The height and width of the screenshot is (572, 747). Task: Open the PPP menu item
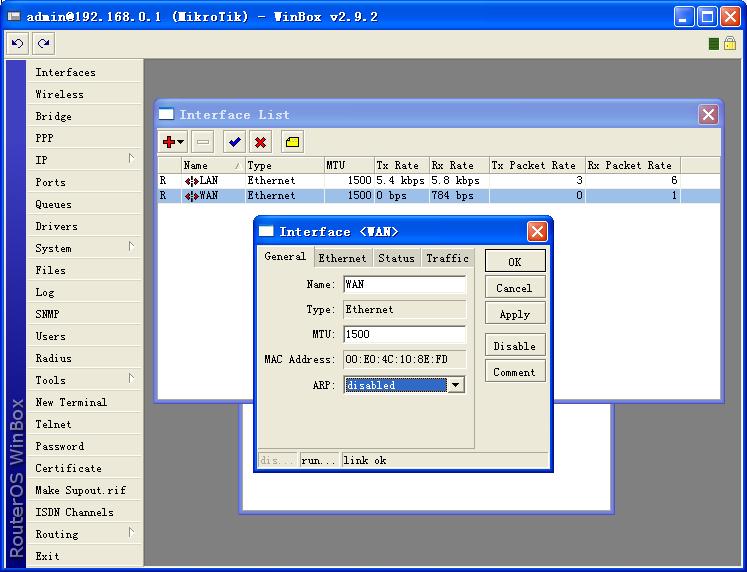point(85,138)
